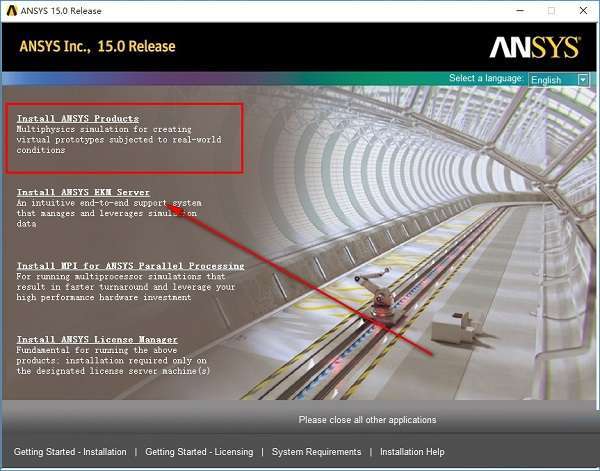Click the Please close all other applications text
600x471 pixels.
[367, 420]
